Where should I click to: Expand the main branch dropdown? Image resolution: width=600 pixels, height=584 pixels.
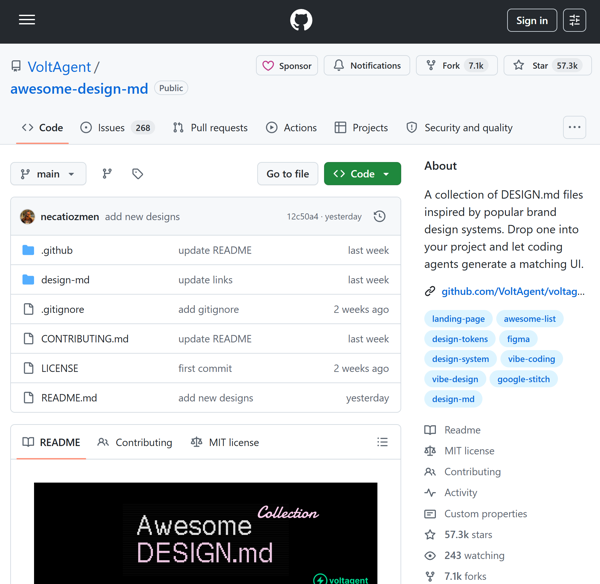tap(48, 174)
